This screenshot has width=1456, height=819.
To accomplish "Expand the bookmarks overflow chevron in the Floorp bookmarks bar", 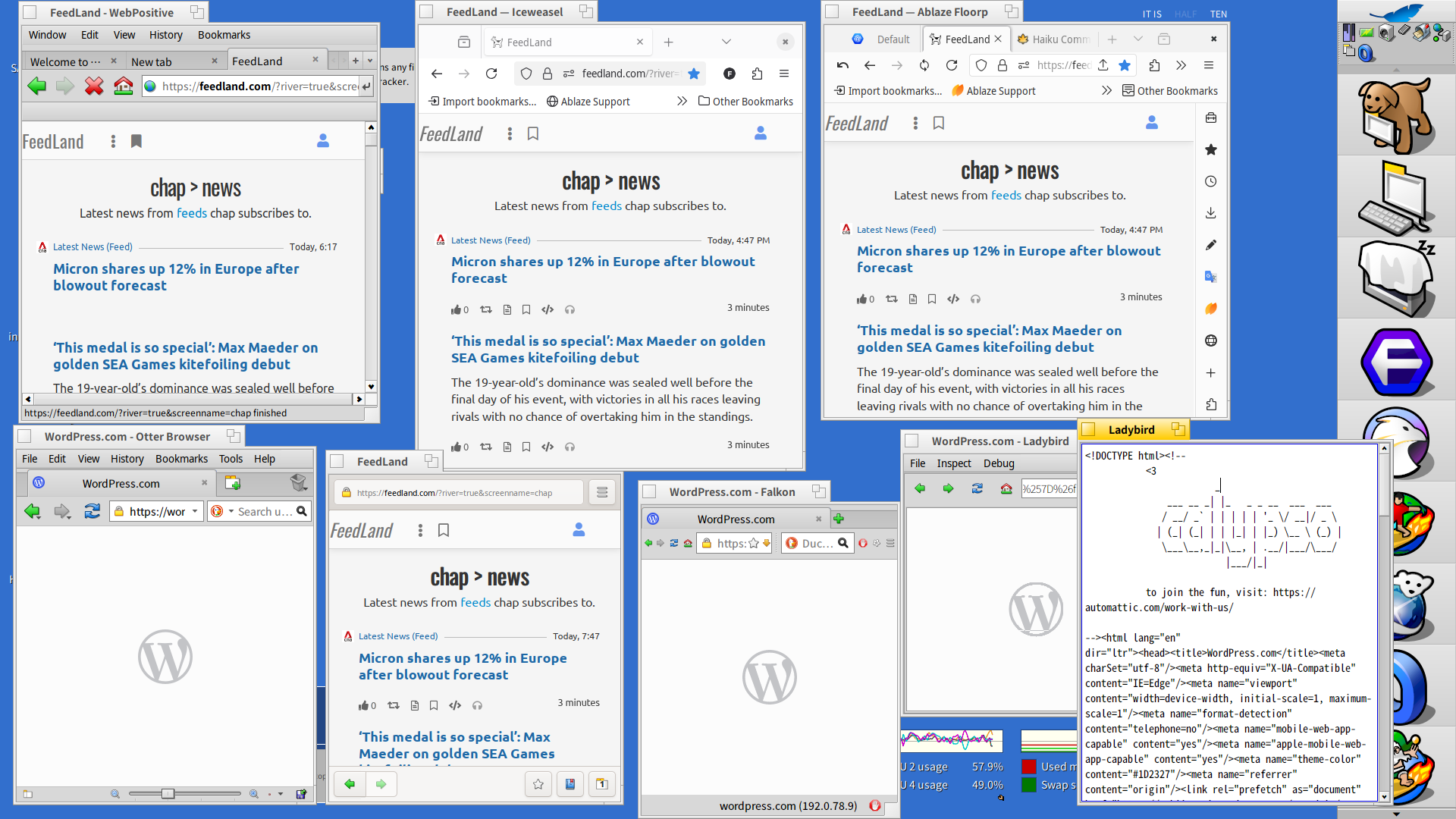I will click(1106, 91).
